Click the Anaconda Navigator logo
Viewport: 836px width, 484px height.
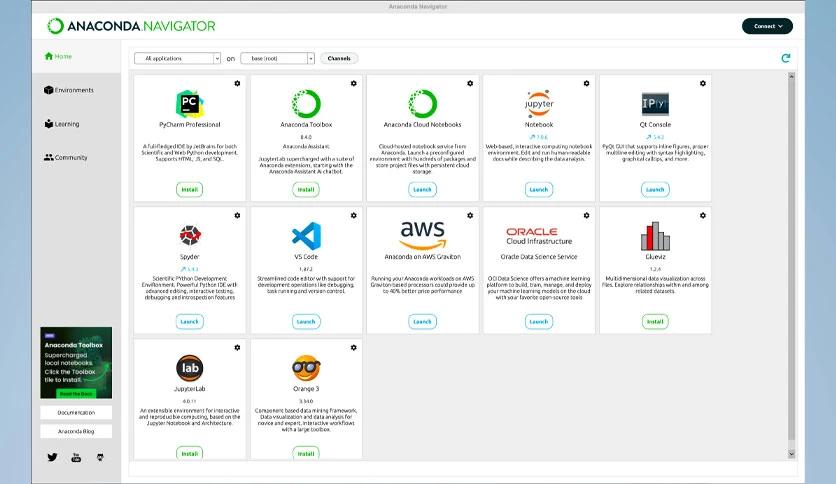tap(131, 26)
